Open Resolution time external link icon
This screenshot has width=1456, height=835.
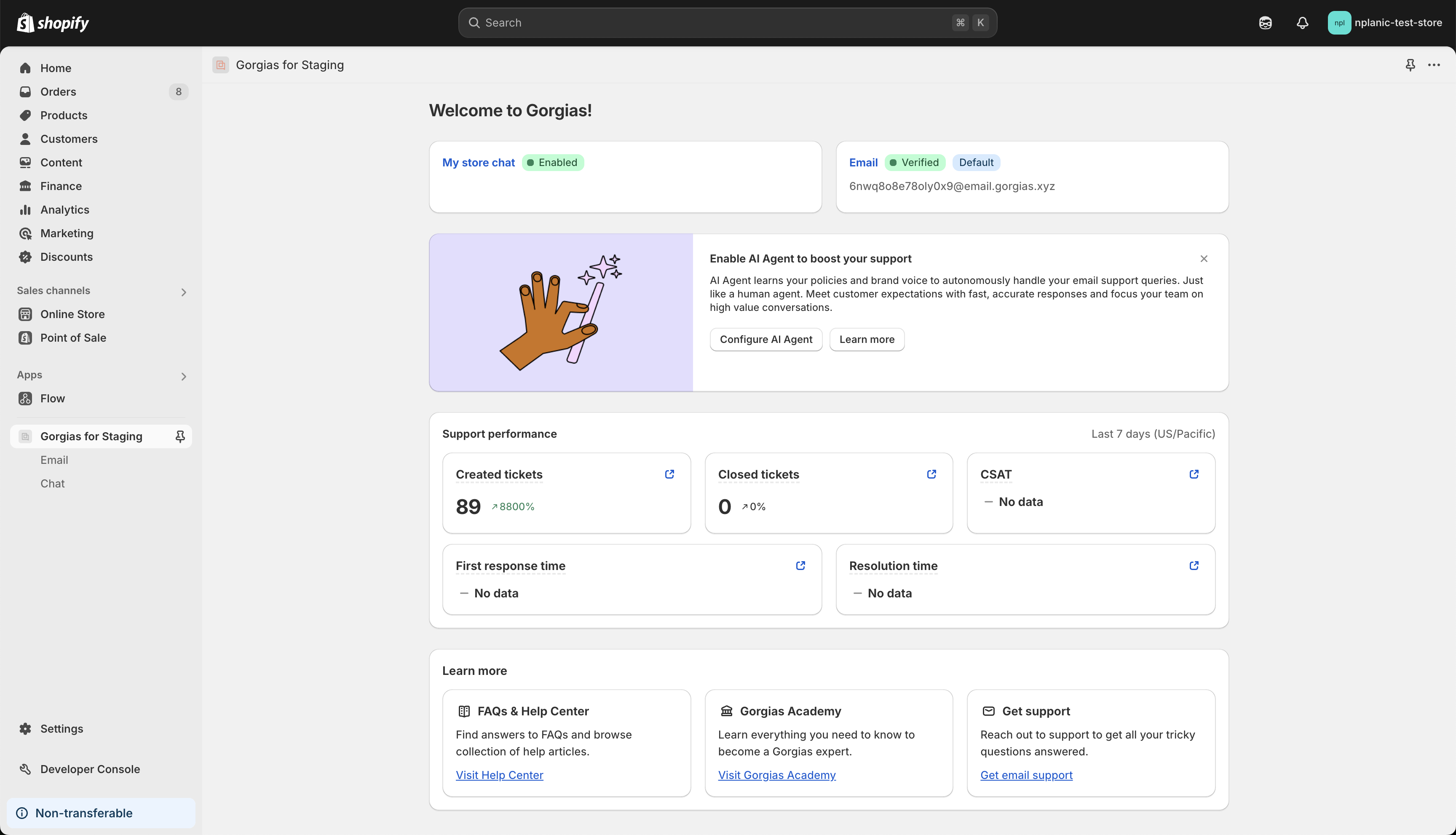1194,565
